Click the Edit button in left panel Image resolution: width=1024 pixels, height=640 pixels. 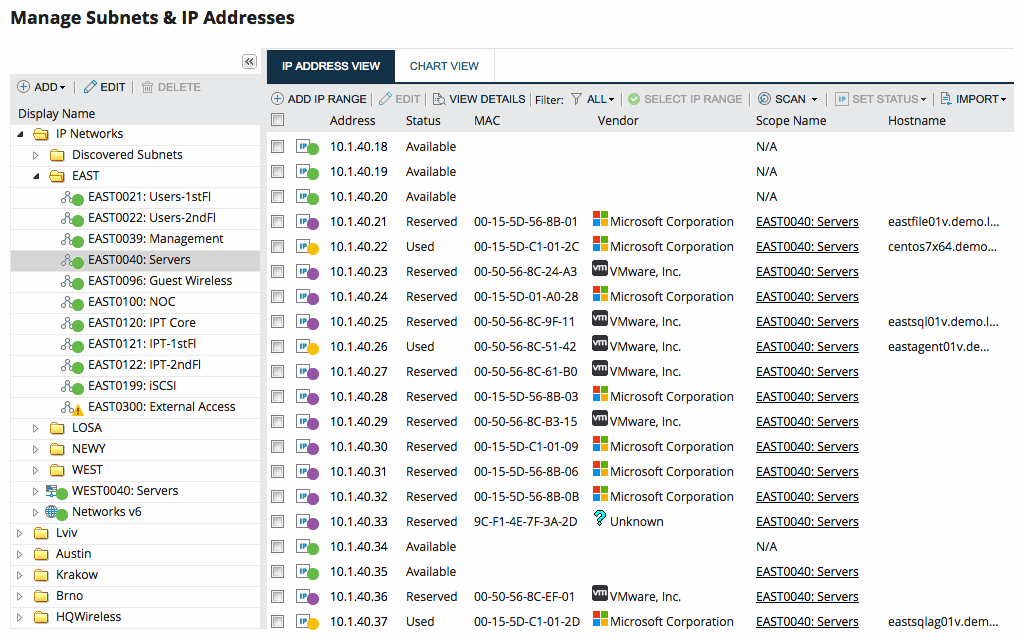(x=104, y=87)
